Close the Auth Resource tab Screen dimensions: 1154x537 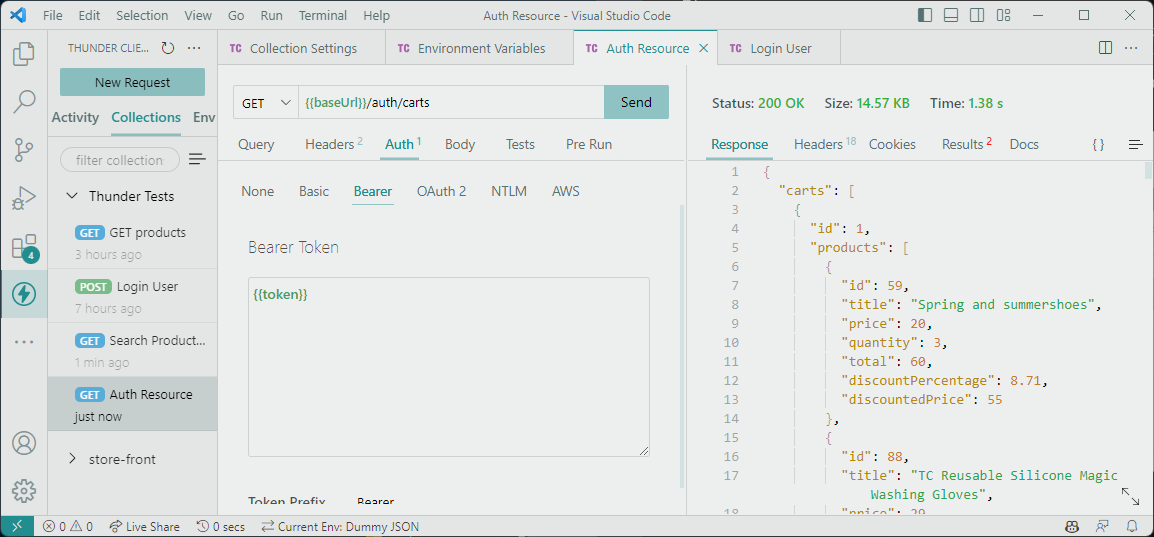coord(703,49)
